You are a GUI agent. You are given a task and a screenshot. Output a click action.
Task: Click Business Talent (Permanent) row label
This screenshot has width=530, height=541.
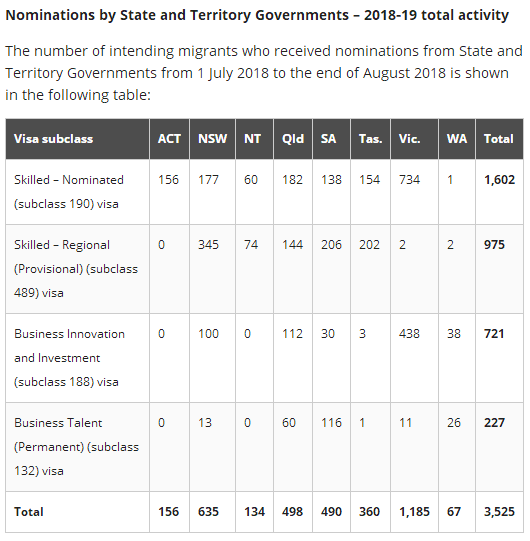77,447
